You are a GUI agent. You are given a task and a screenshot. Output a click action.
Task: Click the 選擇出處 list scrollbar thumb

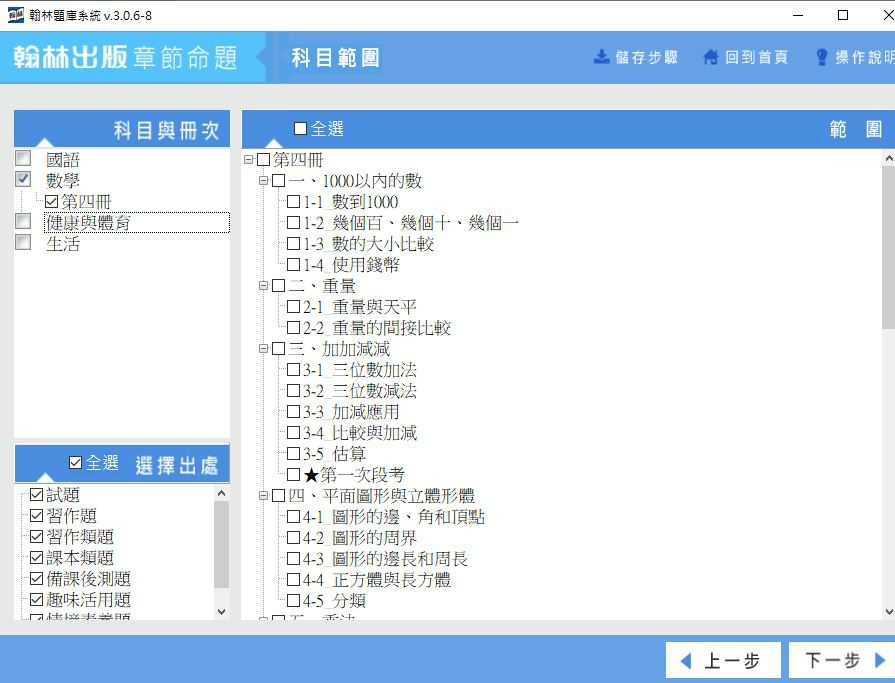221,544
